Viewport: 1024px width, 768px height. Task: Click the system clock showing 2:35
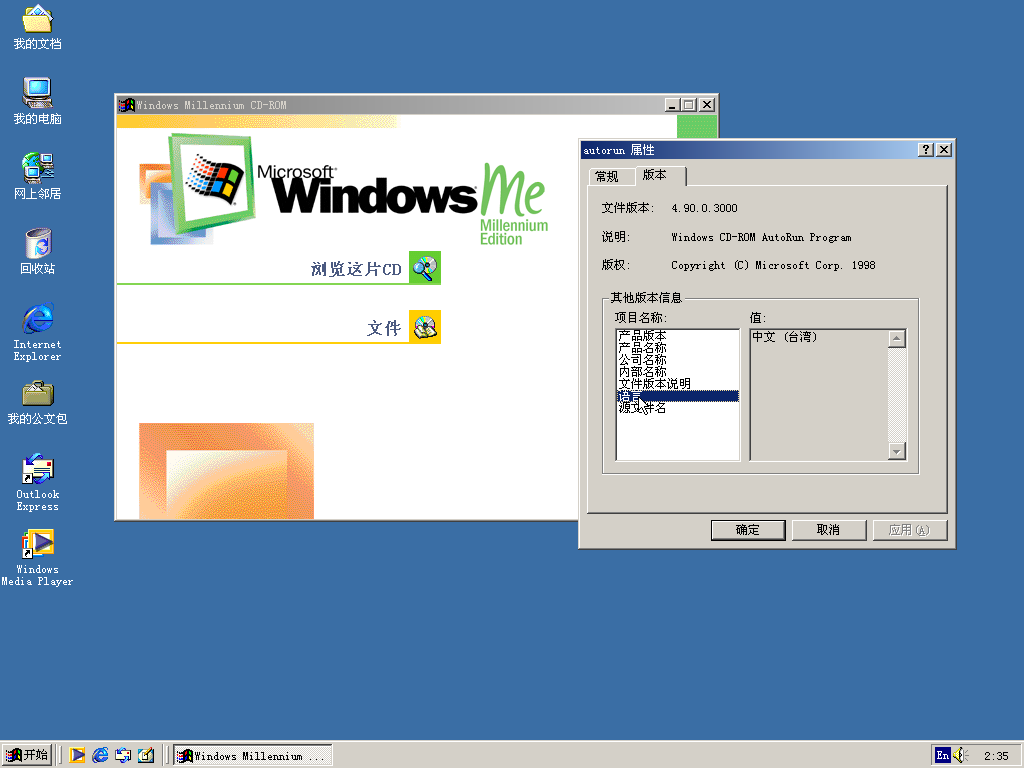click(997, 756)
